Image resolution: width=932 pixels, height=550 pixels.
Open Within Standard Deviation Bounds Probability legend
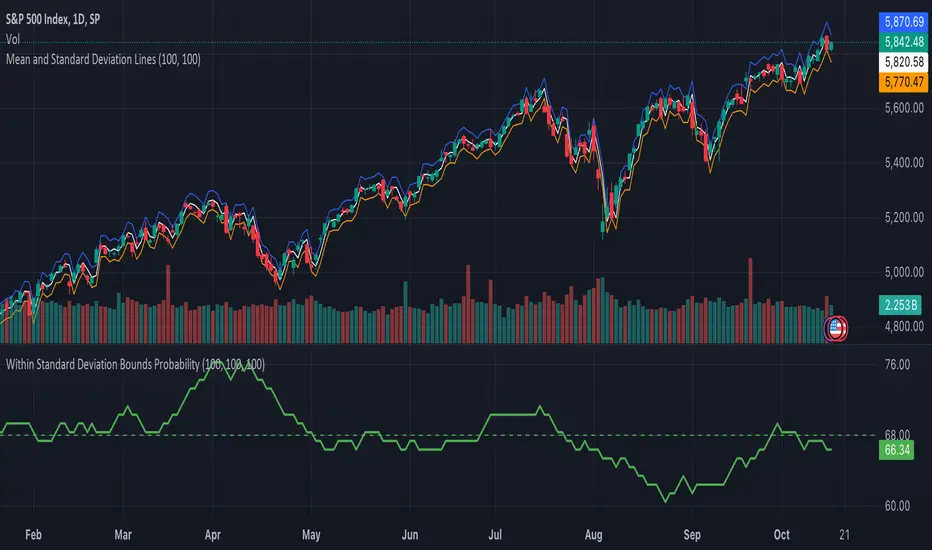[x=135, y=364]
